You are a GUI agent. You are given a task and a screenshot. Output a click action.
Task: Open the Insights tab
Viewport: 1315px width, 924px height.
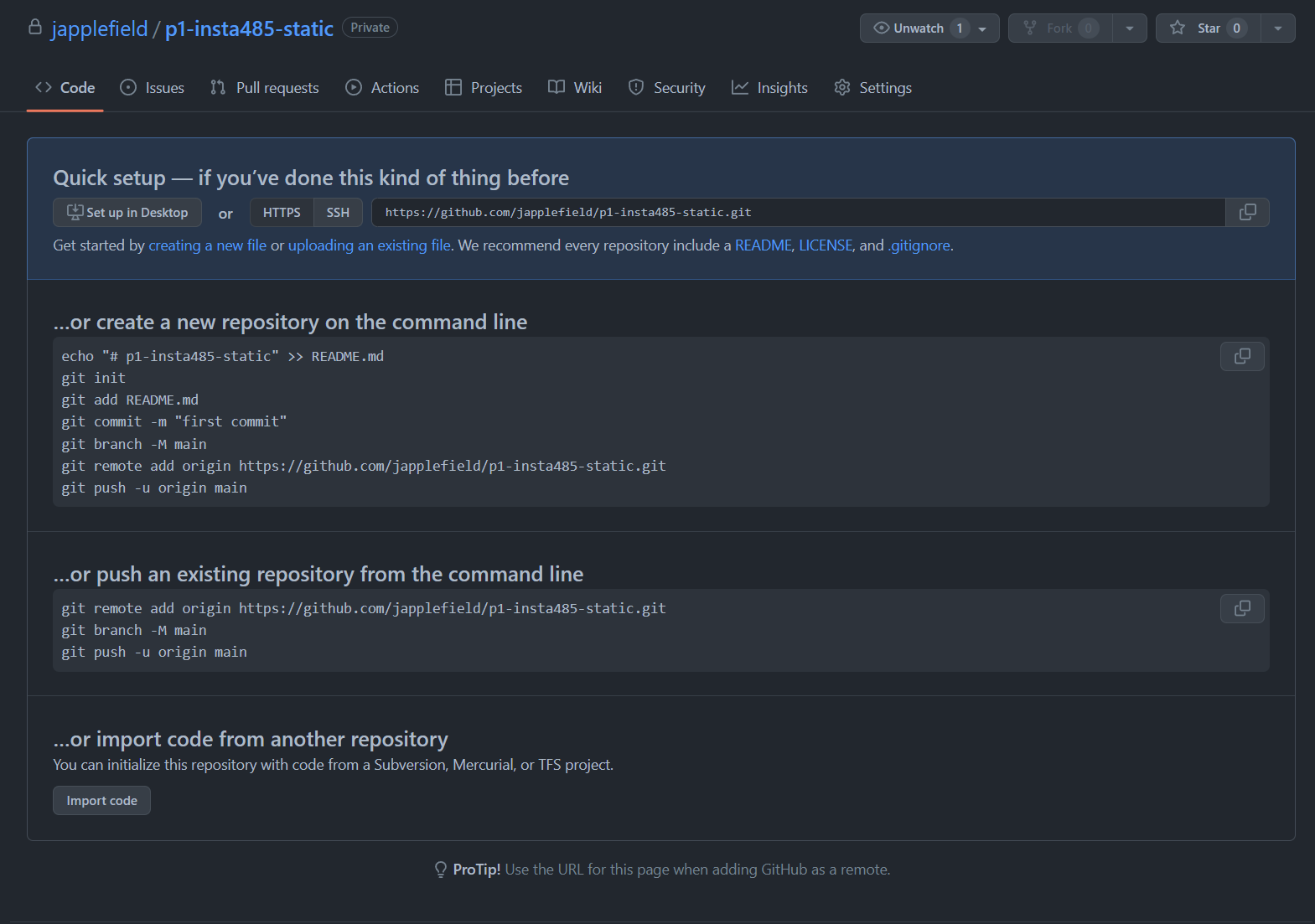(x=769, y=88)
